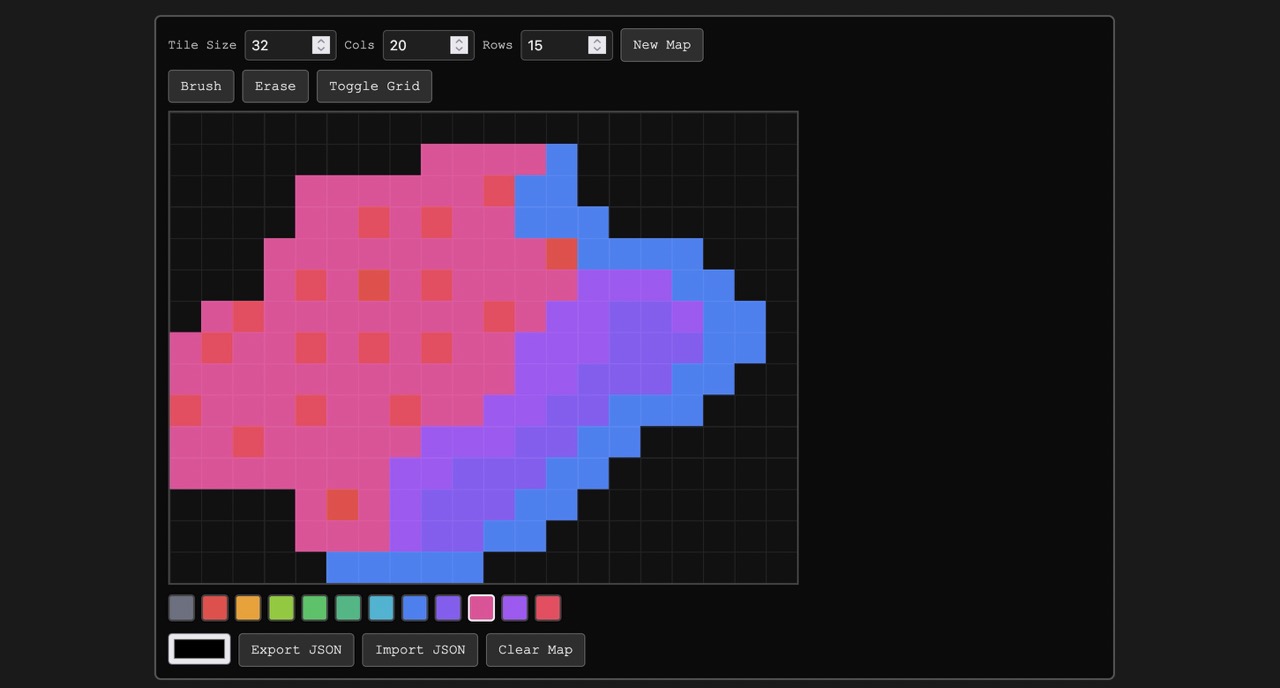Select the lime green palette swatch
The height and width of the screenshot is (688, 1280).
tap(281, 607)
